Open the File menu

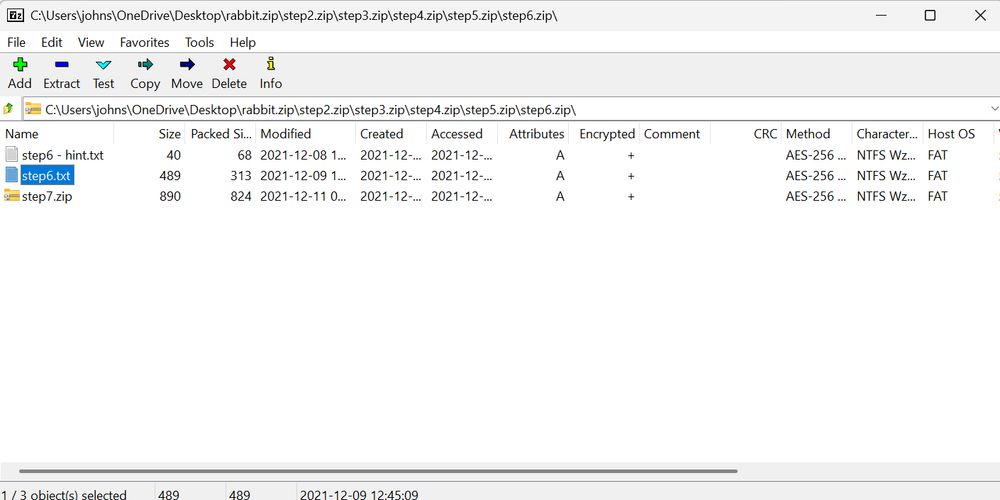tap(16, 43)
